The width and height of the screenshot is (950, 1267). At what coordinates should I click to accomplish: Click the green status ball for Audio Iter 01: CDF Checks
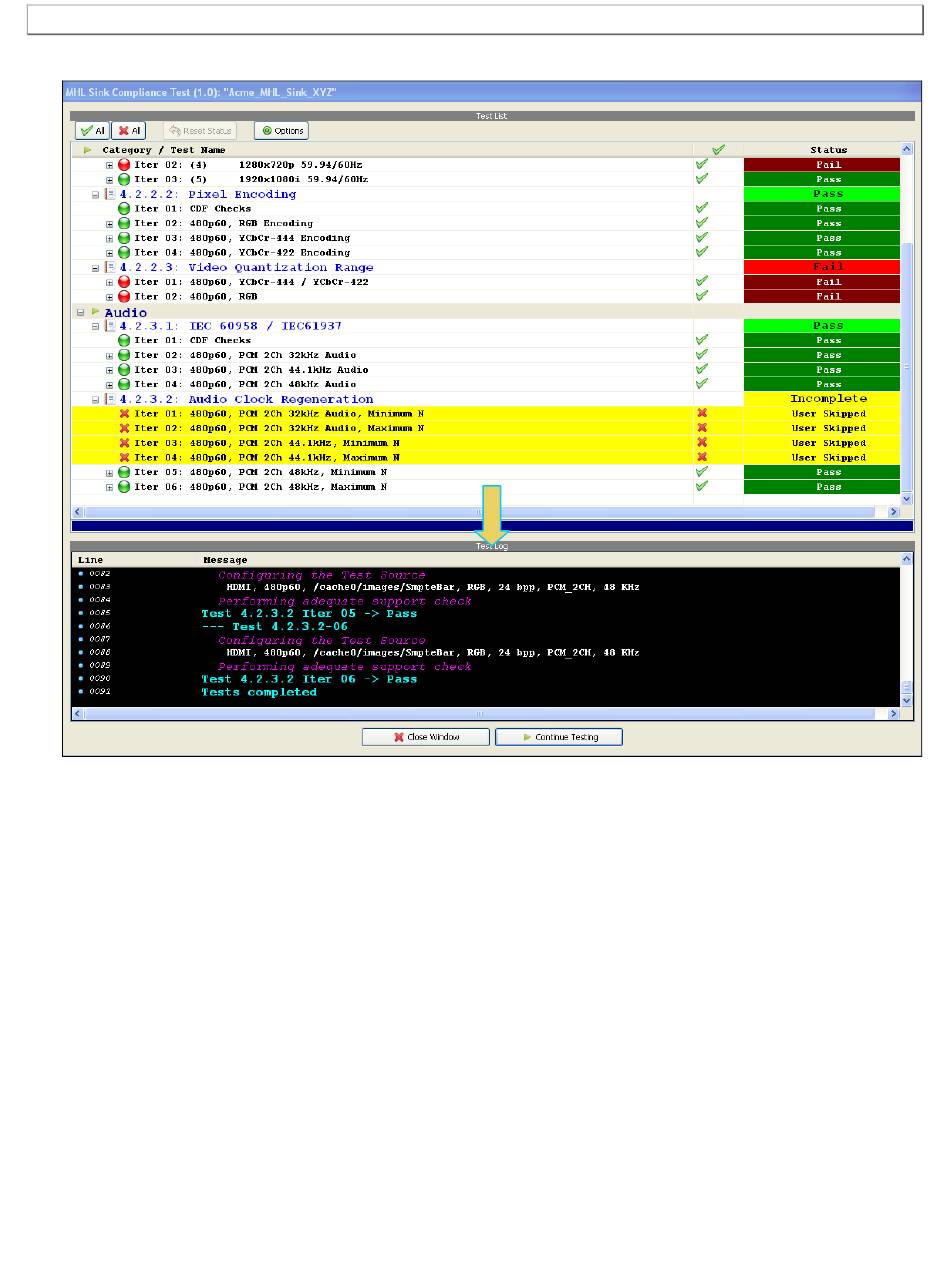[x=125, y=340]
